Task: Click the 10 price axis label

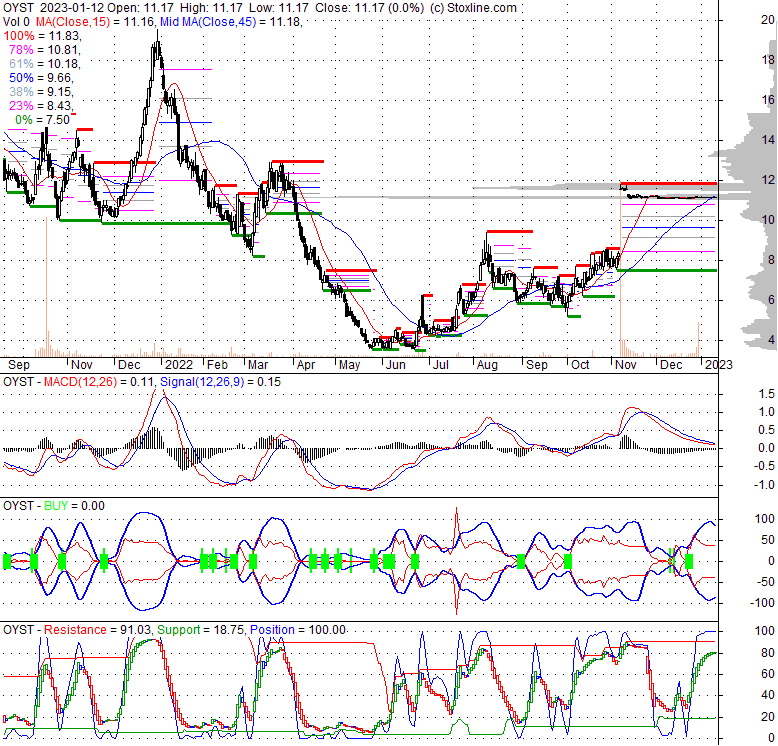Action: pos(768,220)
